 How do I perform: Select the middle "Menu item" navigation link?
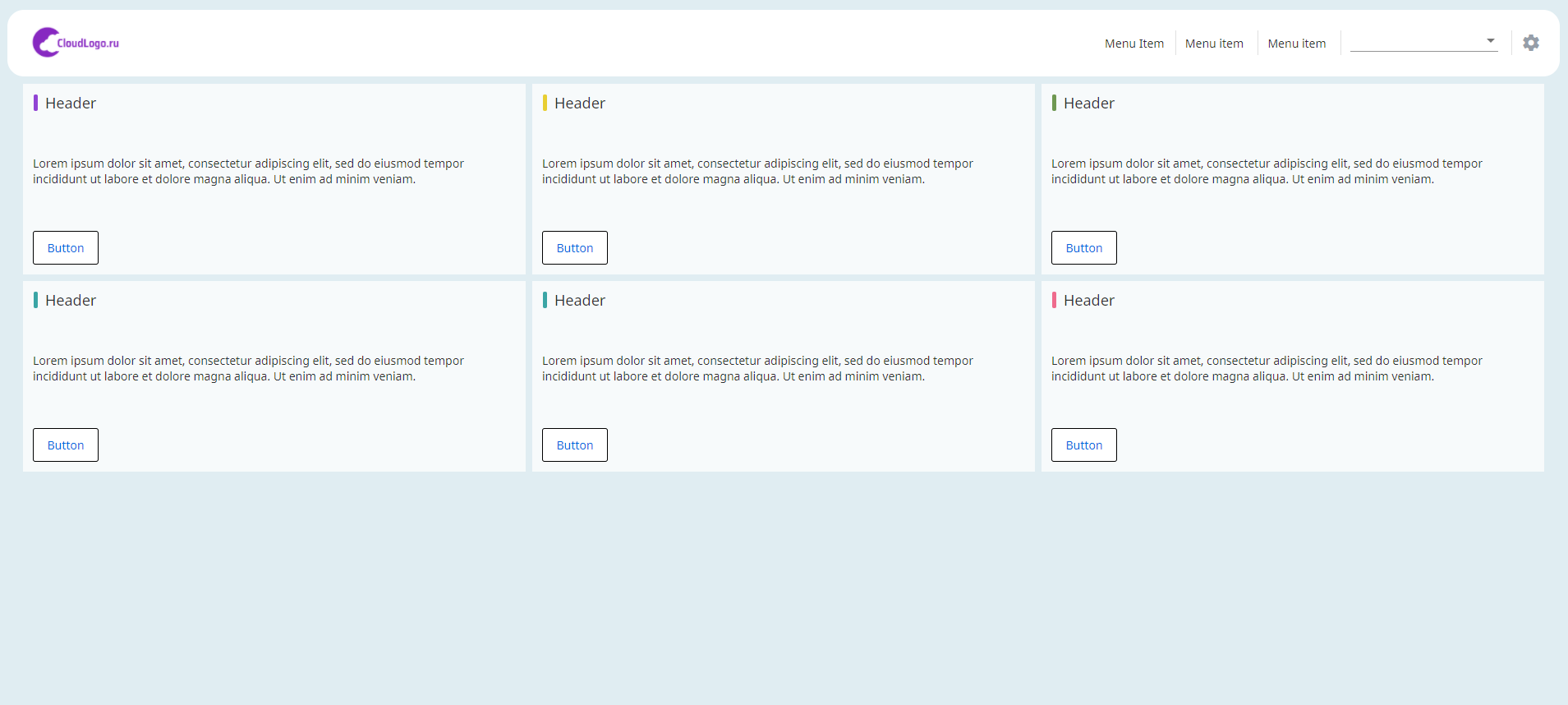coord(1213,44)
